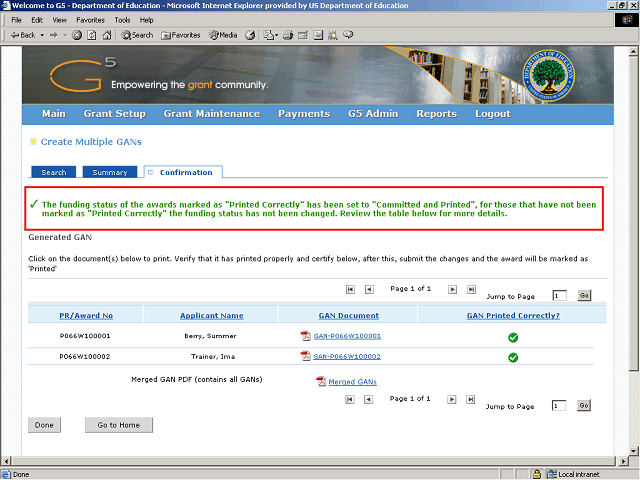Open the View menu
The image size is (640, 480).
(59, 20)
